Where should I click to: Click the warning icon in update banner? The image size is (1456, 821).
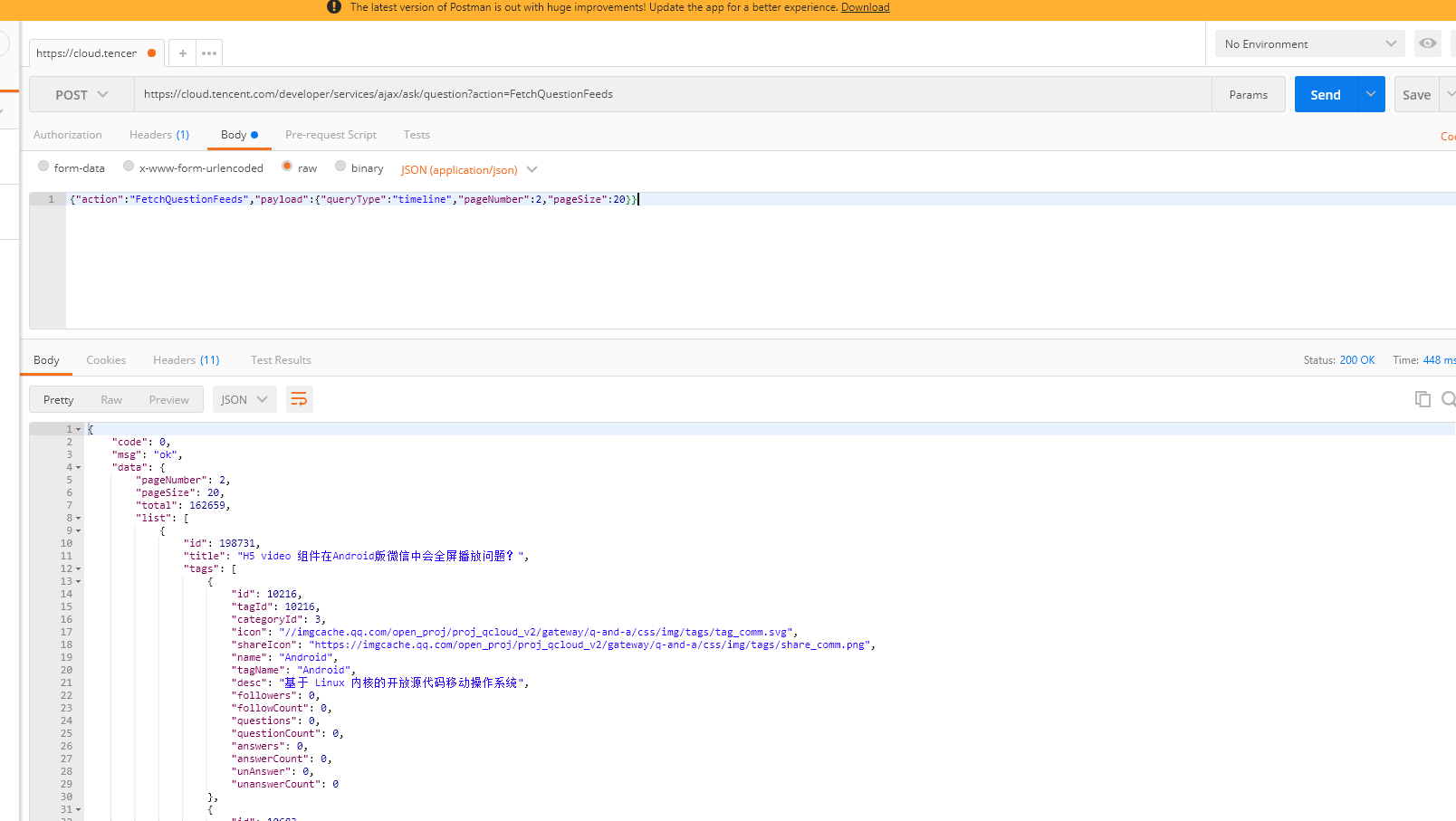[334, 7]
